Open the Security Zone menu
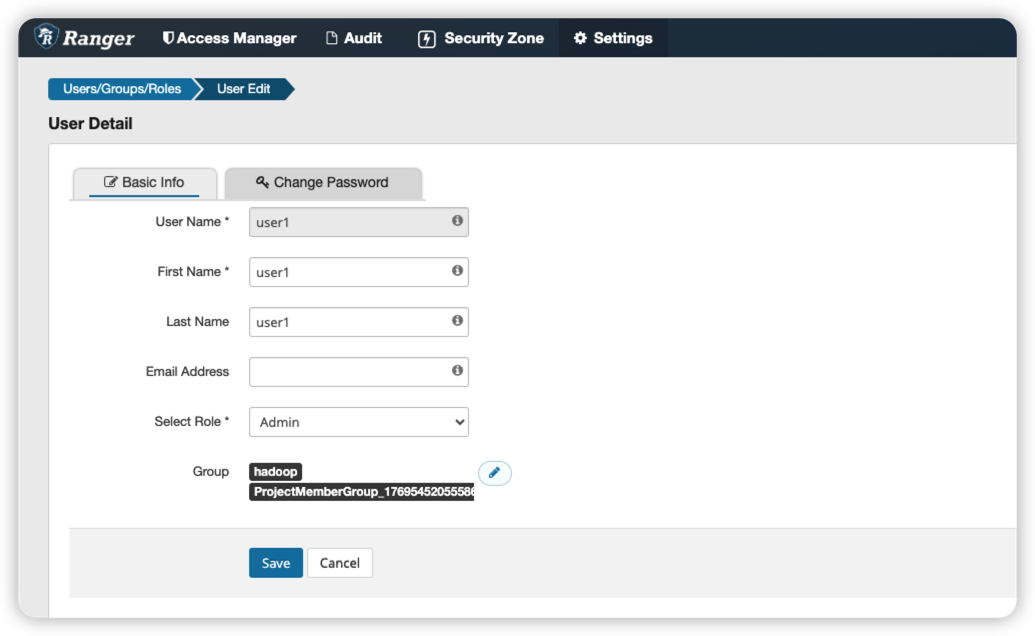1035x636 pixels. click(x=481, y=38)
